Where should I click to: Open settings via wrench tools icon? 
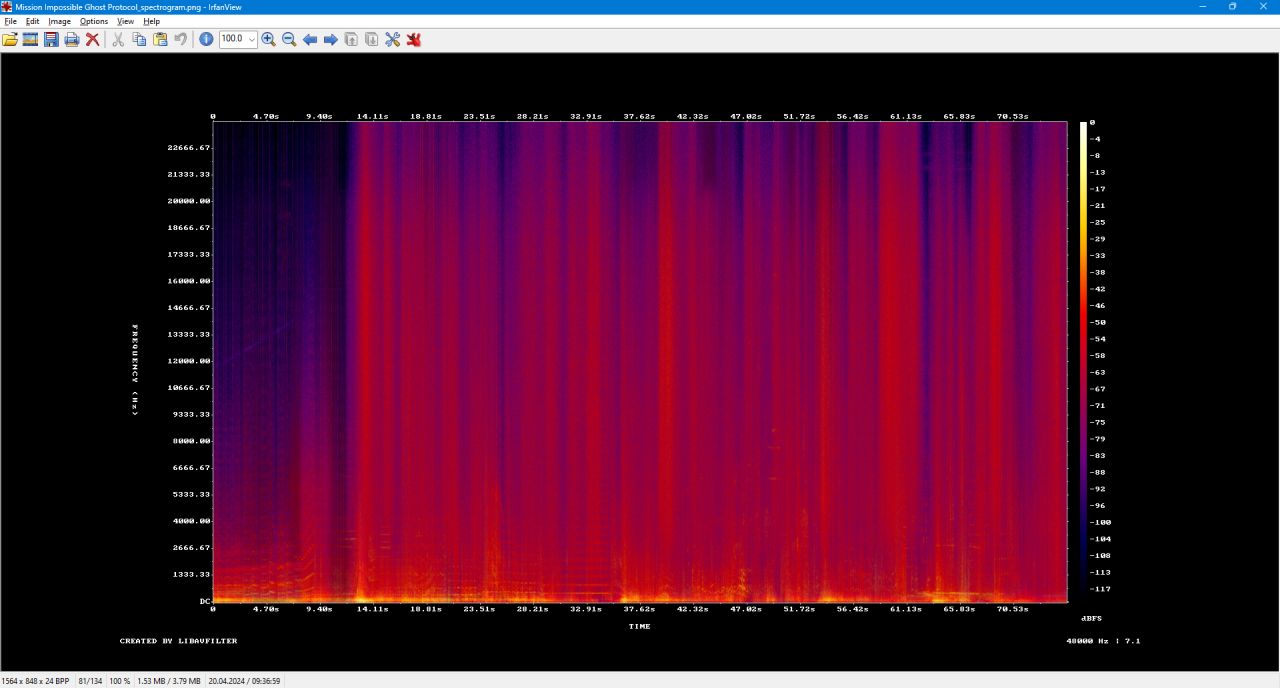(392, 39)
